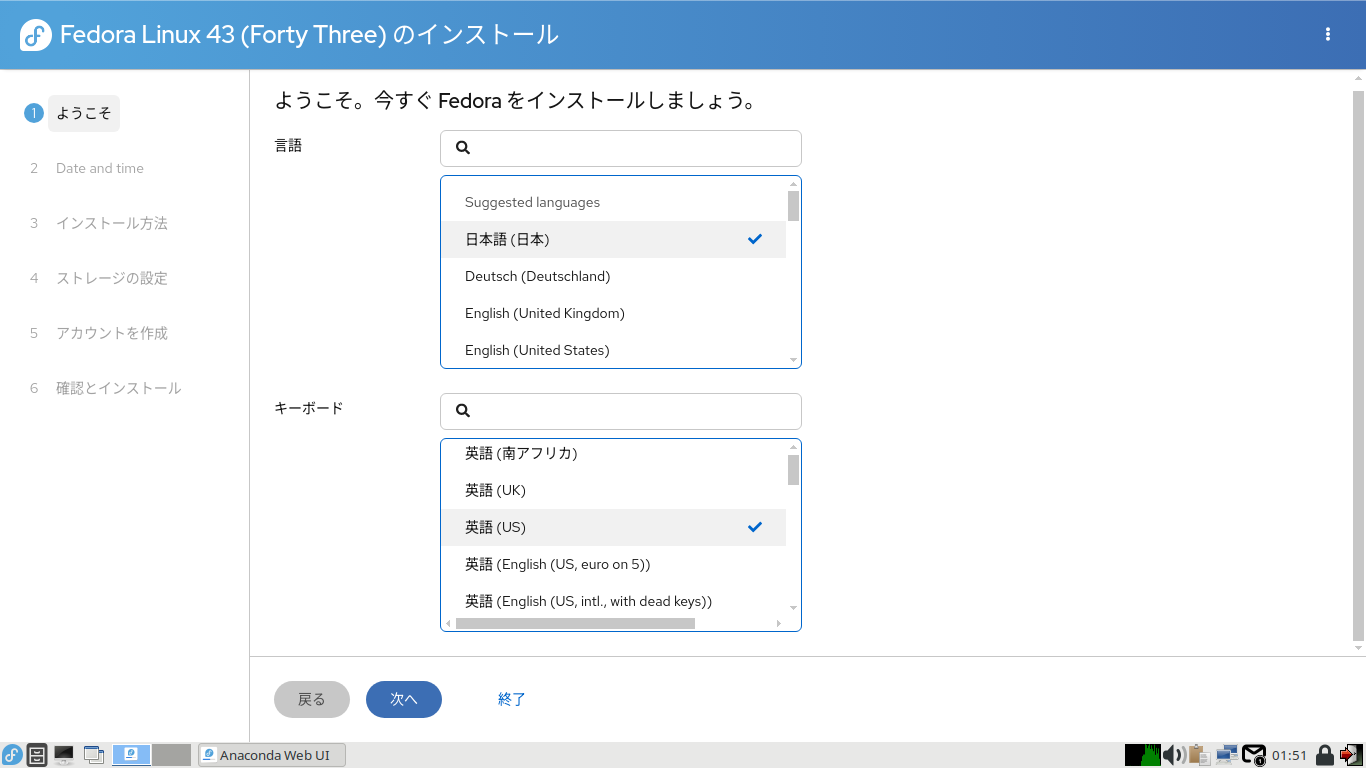Viewport: 1366px width, 768px height.
Task: Select English (United Kingdom) as the language
Action: click(x=614, y=313)
